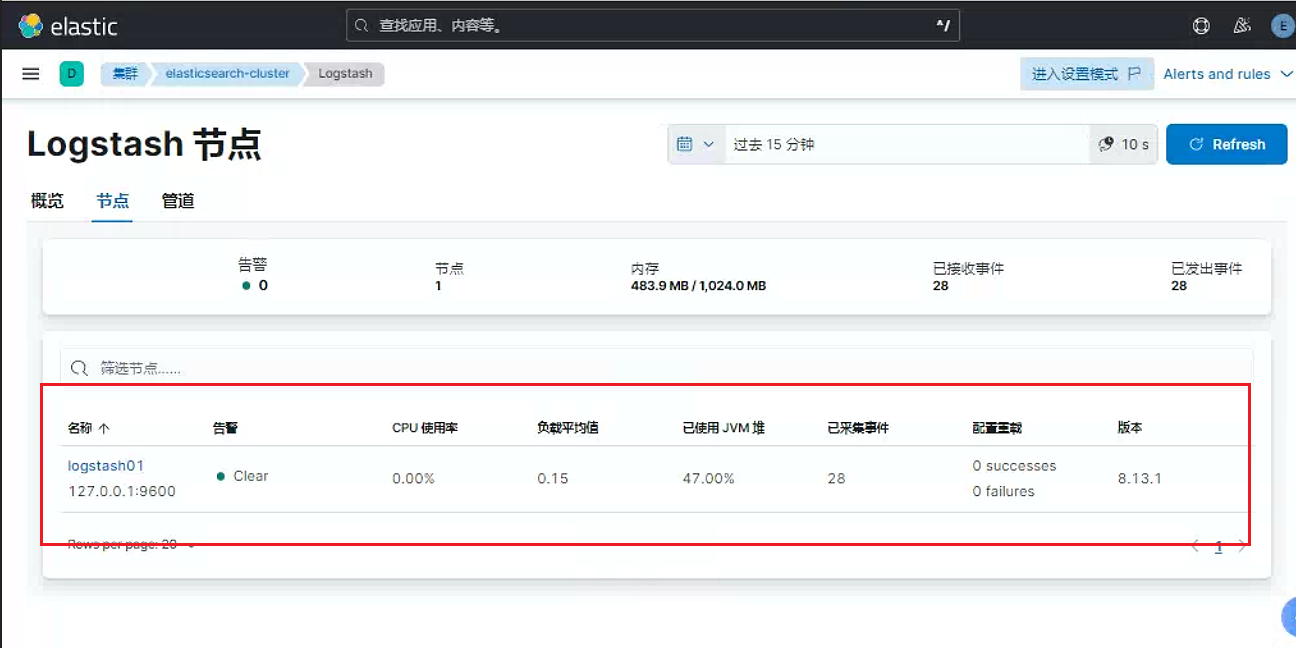Expand the Alerts and rules dropdown
The height and width of the screenshot is (648, 1296).
1228,74
